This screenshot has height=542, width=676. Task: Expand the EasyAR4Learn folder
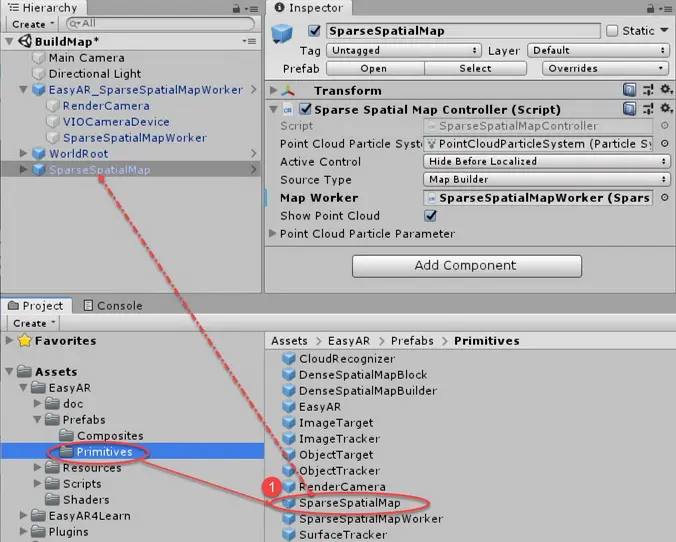pyautogui.click(x=23, y=515)
